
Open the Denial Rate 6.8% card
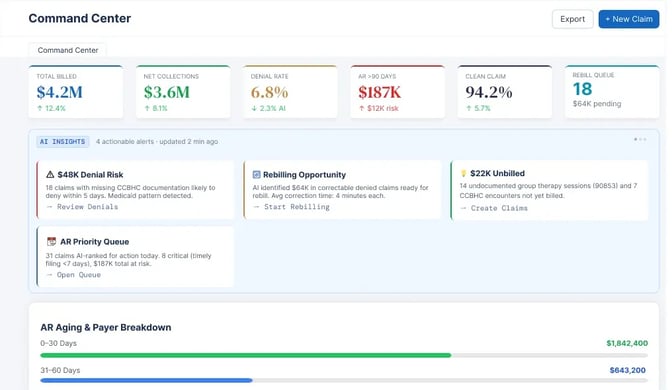(290, 92)
